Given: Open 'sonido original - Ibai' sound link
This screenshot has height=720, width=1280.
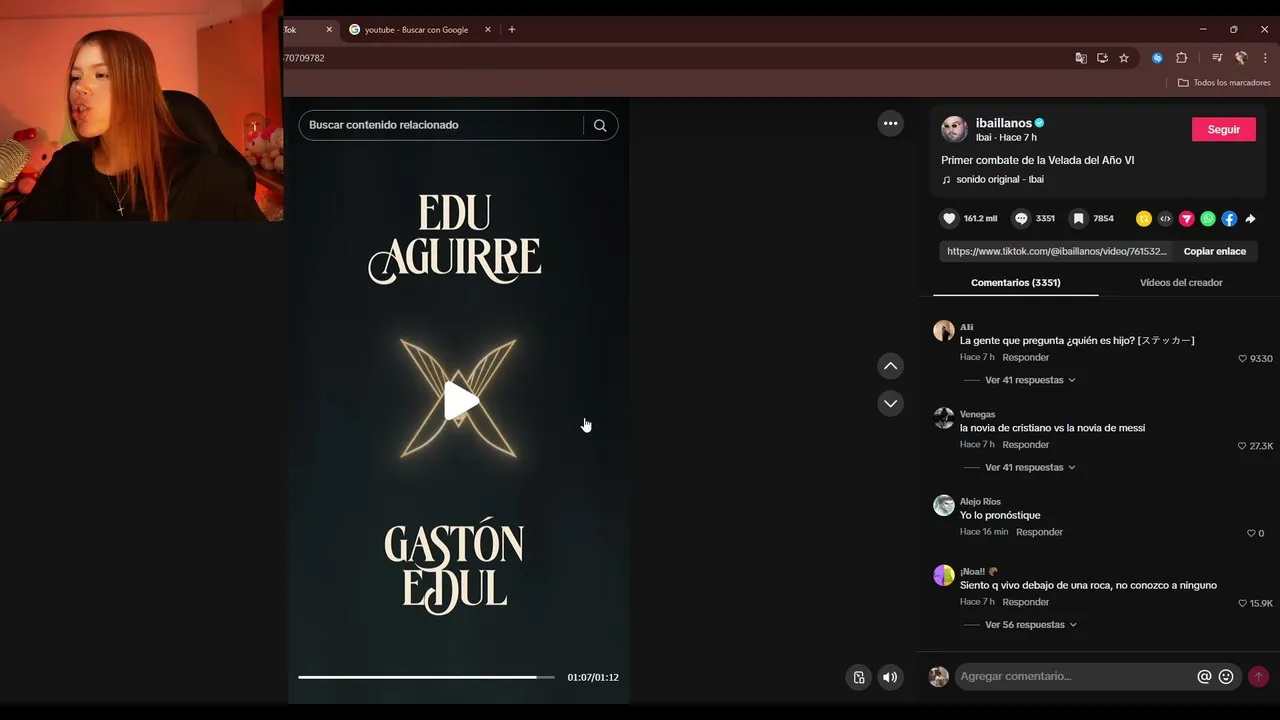Looking at the screenshot, I should (999, 179).
